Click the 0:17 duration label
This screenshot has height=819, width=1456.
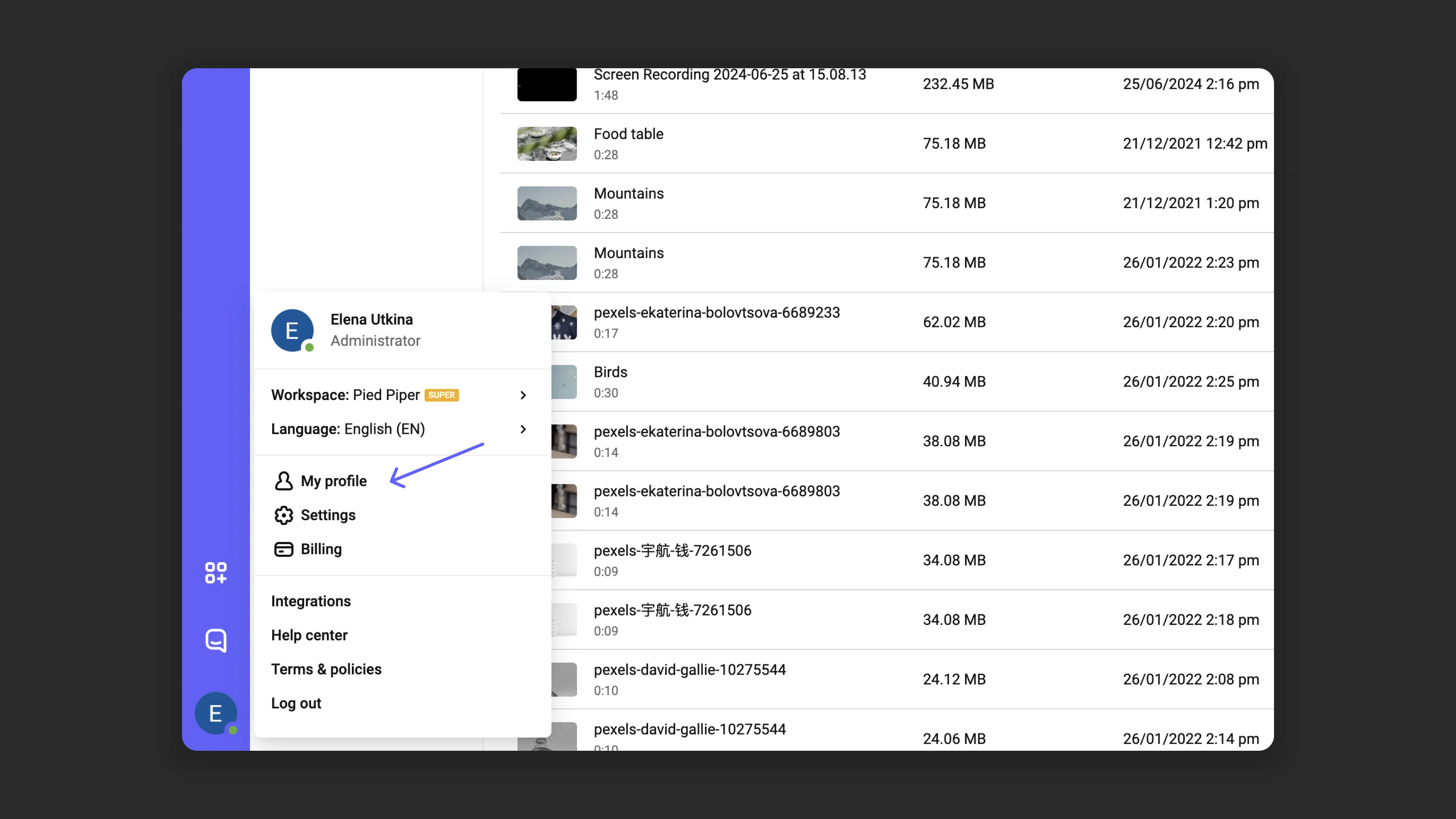(x=606, y=334)
